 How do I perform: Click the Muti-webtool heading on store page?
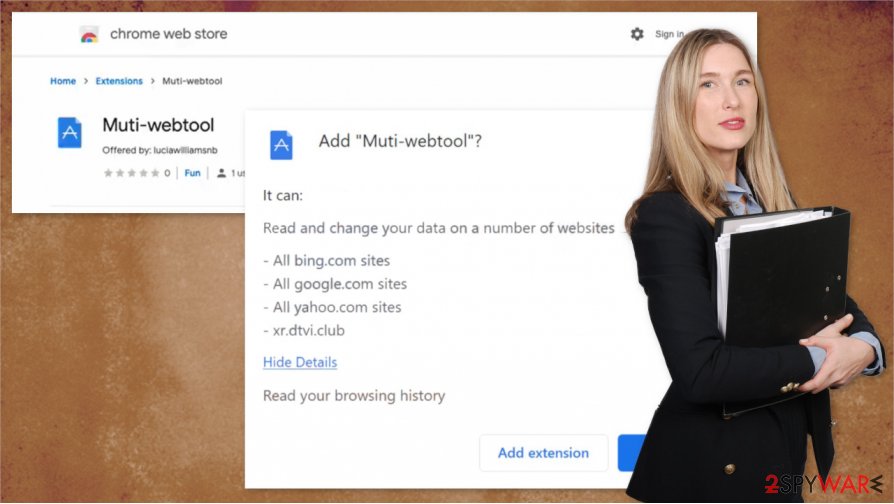(x=159, y=125)
